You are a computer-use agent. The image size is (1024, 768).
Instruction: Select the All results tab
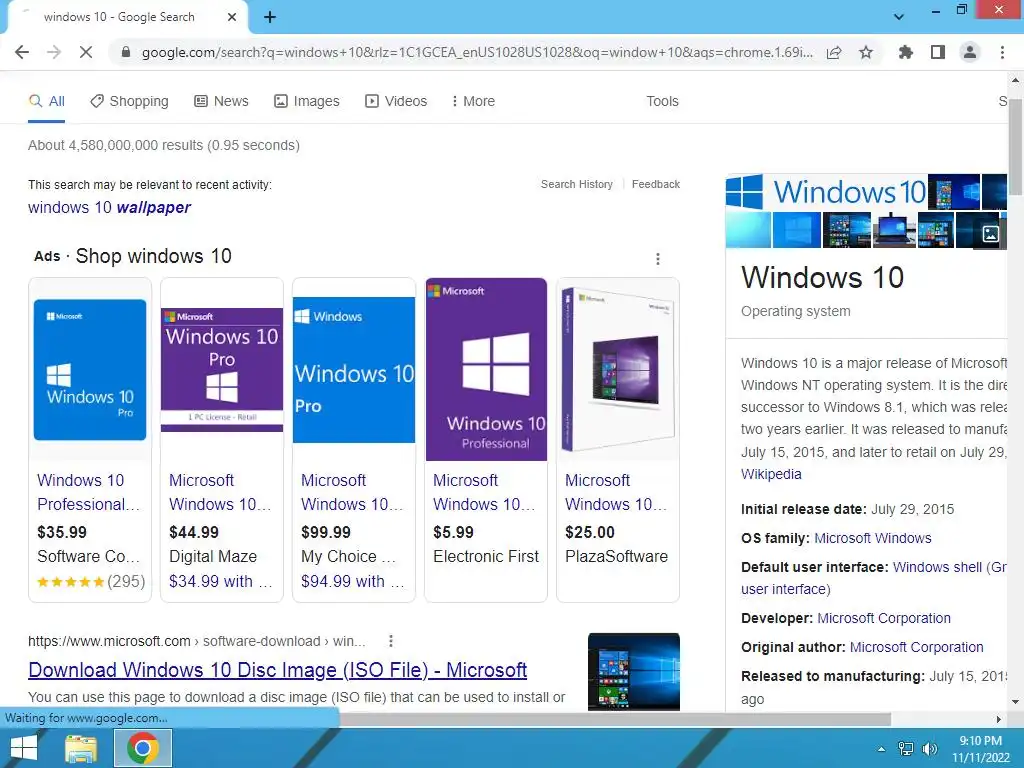click(46, 101)
